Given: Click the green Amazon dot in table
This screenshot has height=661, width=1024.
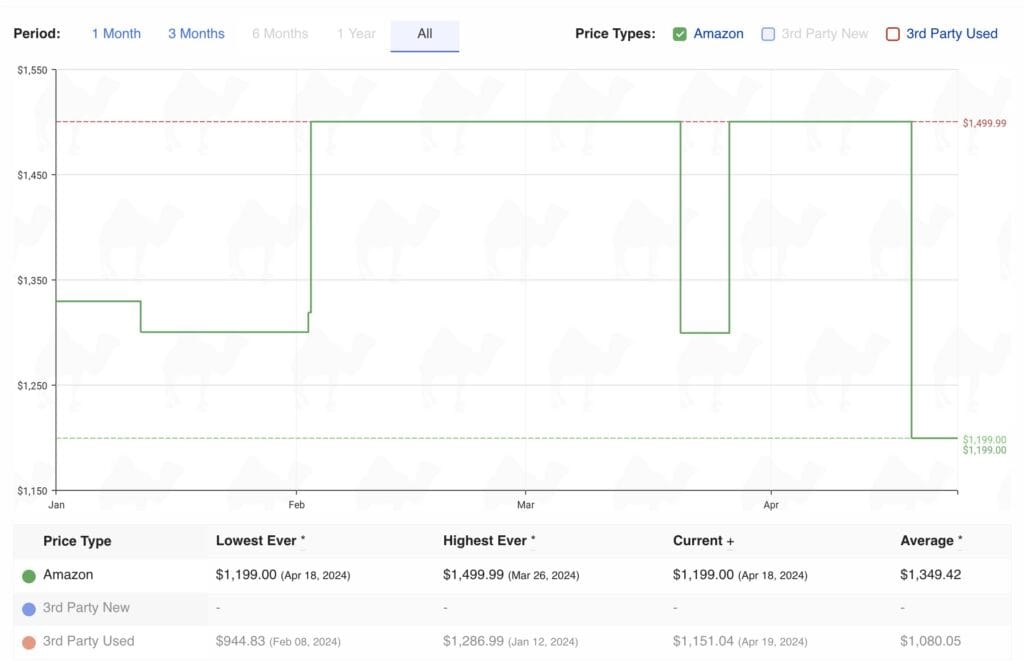Looking at the screenshot, I should 28,576.
